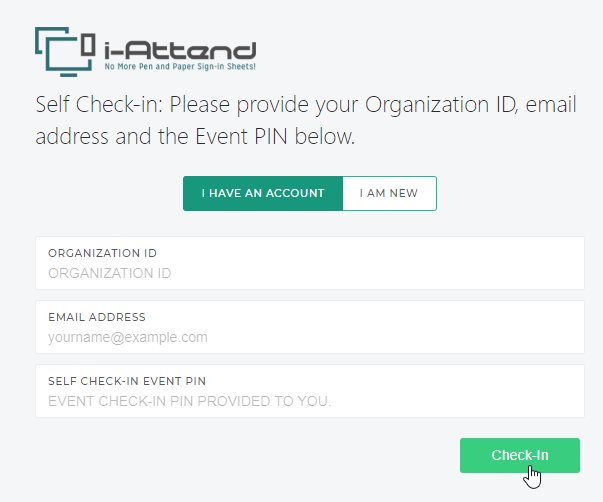Screen dimensions: 603x502
Task: Click the ORGANIZATION ID field label
Action: pos(102,253)
